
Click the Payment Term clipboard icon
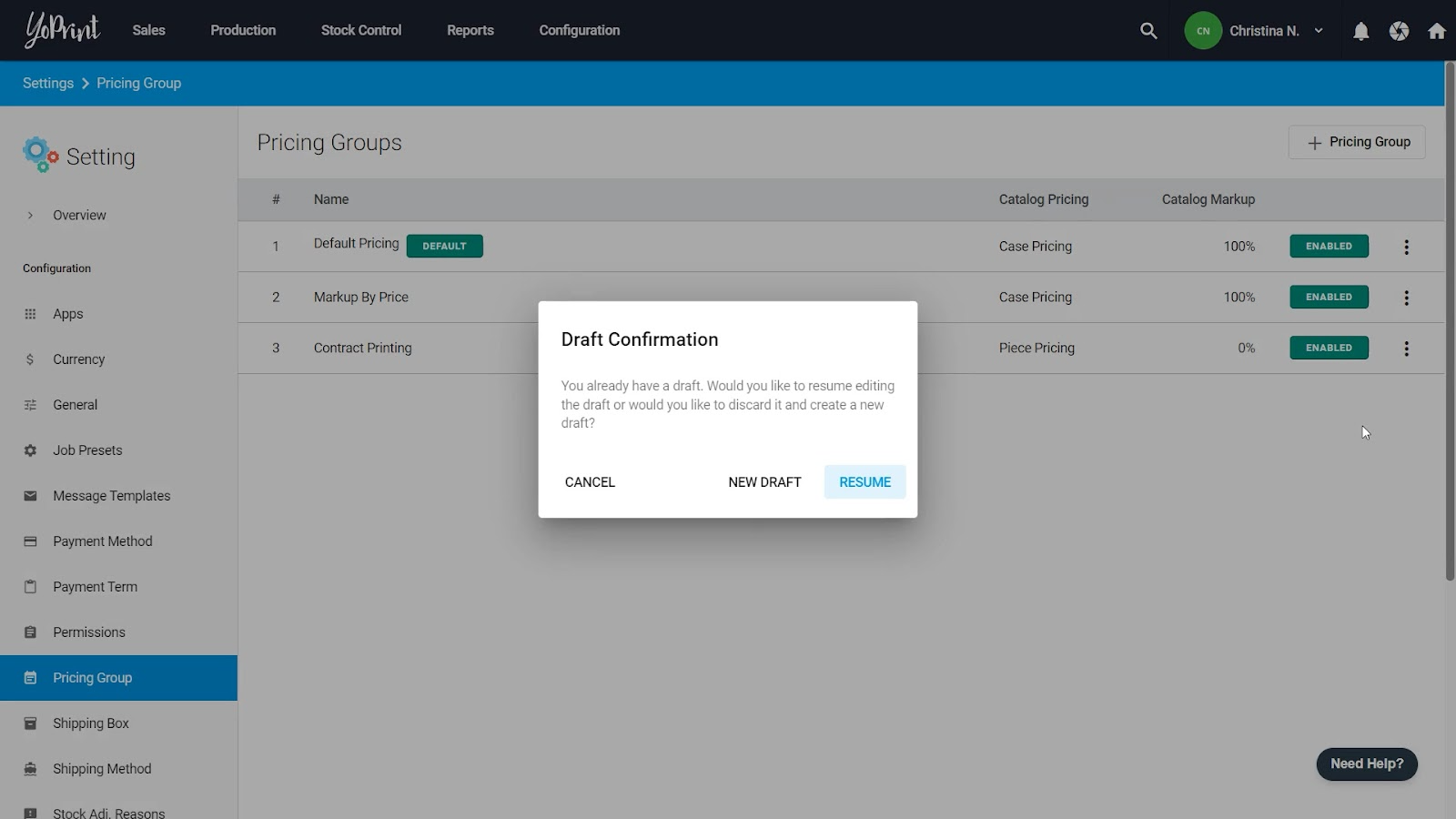pyautogui.click(x=30, y=587)
